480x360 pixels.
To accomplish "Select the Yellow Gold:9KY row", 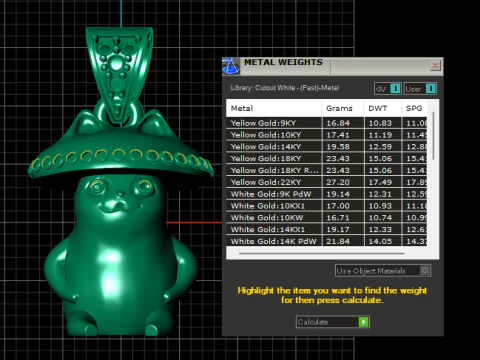I will click(327, 123).
